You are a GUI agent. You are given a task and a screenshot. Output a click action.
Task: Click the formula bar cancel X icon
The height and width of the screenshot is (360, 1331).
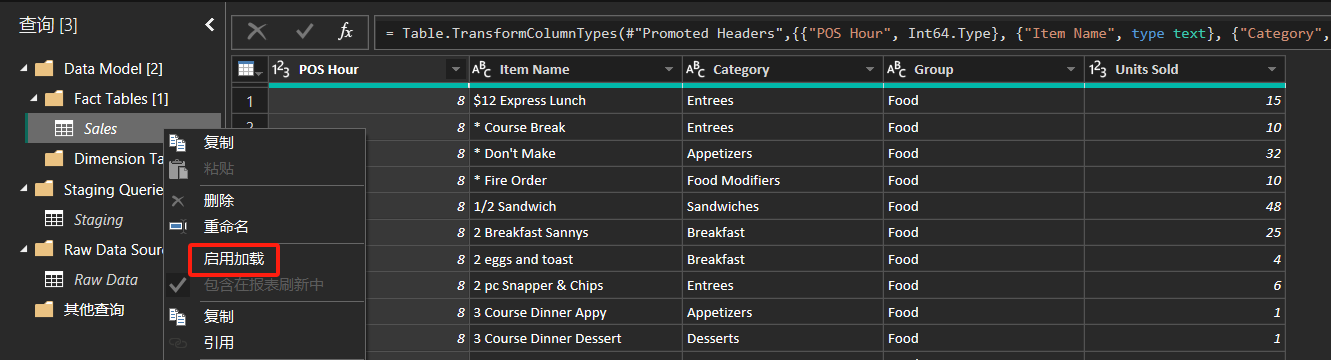[x=257, y=32]
